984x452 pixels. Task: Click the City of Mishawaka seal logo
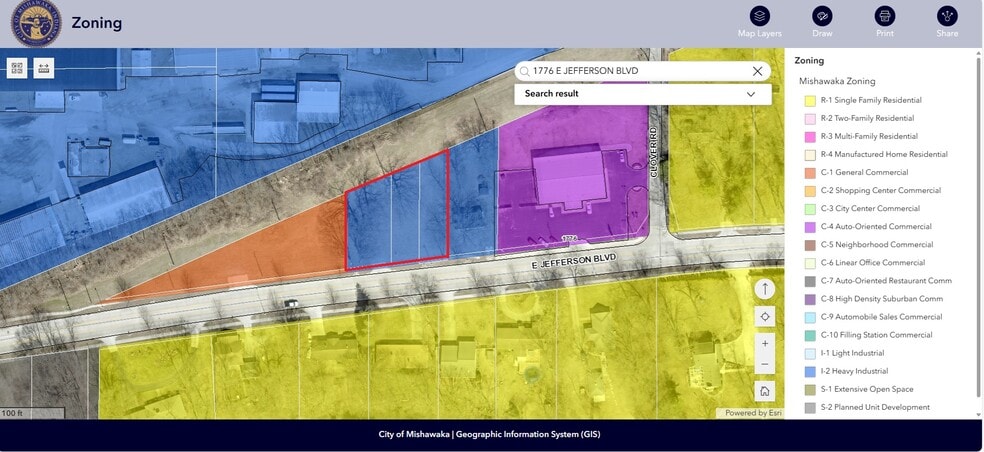point(36,23)
